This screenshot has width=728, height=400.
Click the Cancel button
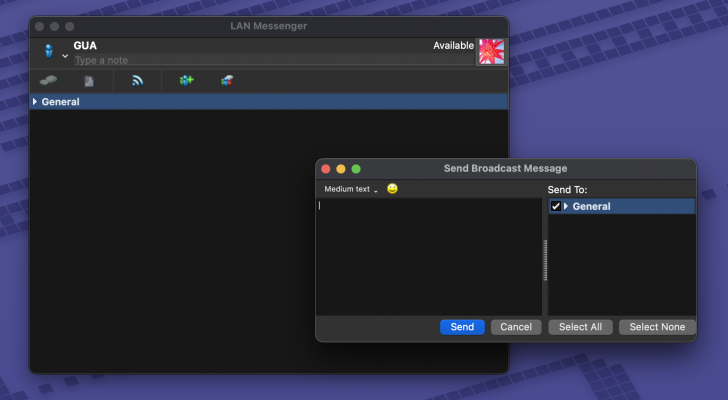point(516,327)
